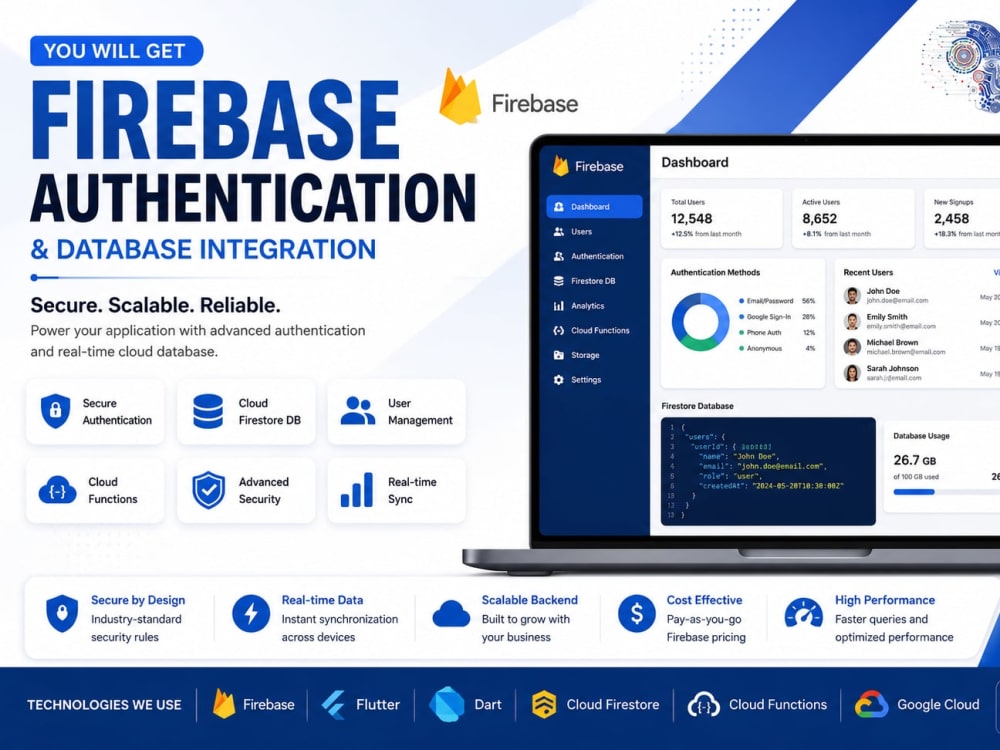This screenshot has width=1000, height=750.
Task: Click the TECHNOLOGIES WE USE label
Action: coord(104,705)
